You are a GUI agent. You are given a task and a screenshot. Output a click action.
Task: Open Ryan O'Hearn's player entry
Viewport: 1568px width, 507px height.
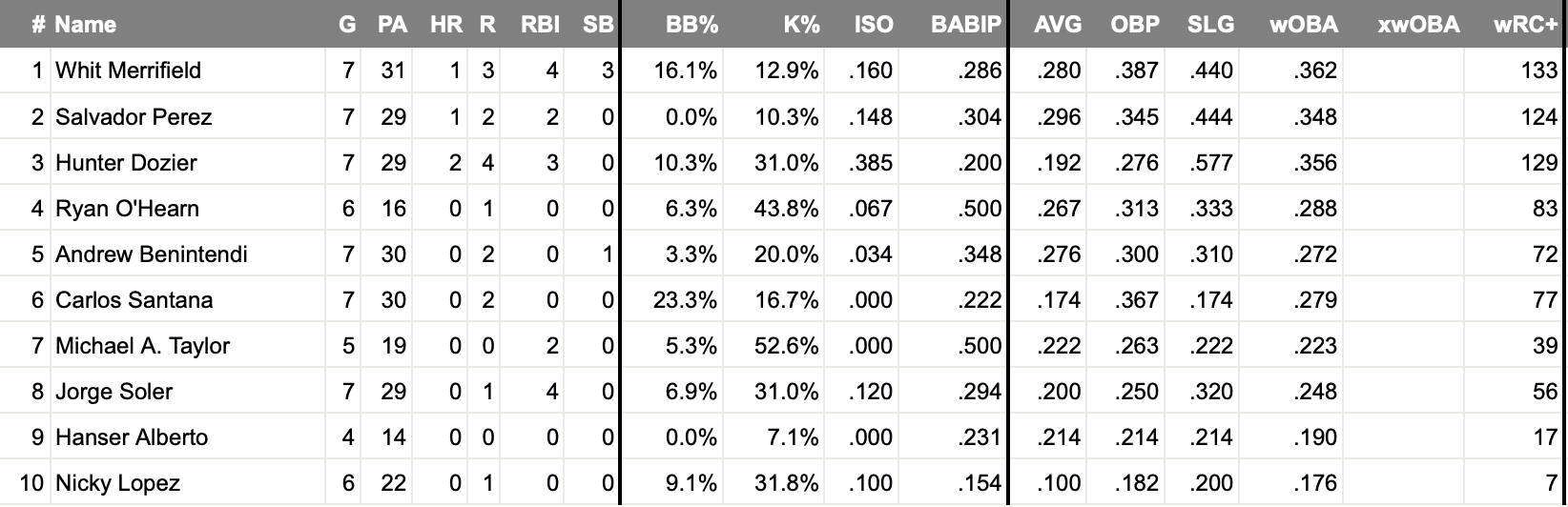coord(127,209)
